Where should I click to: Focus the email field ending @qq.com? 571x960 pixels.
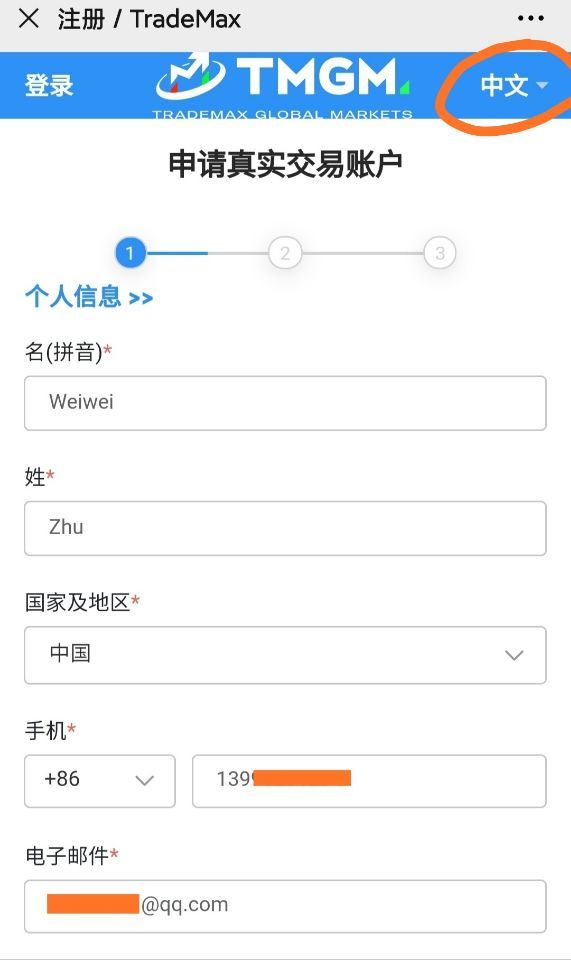click(x=285, y=906)
